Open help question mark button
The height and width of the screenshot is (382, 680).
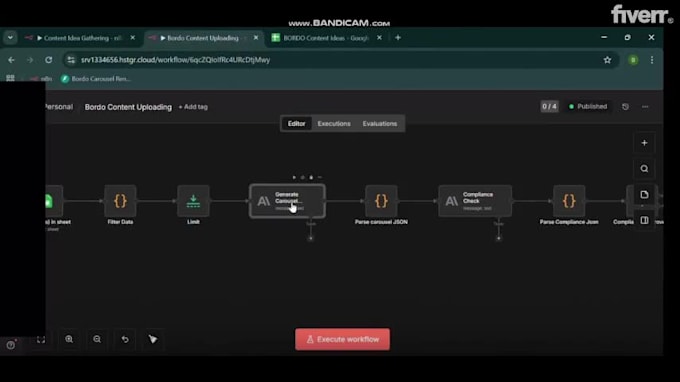(x=11, y=345)
